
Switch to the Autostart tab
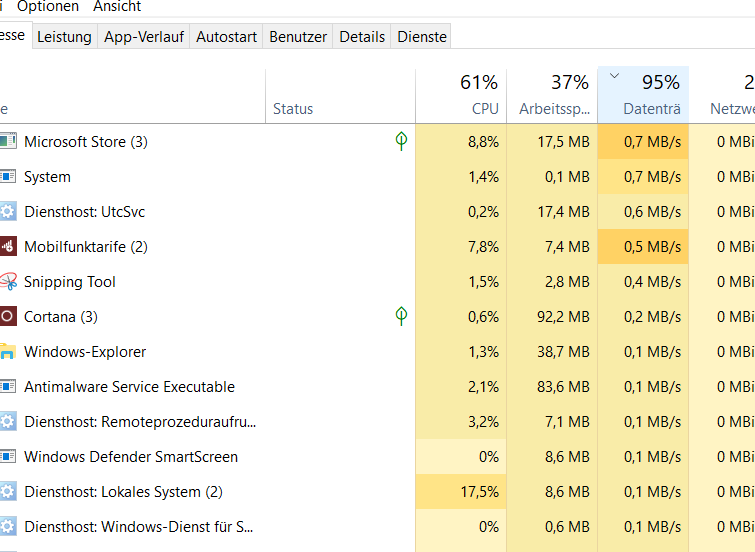coord(226,37)
